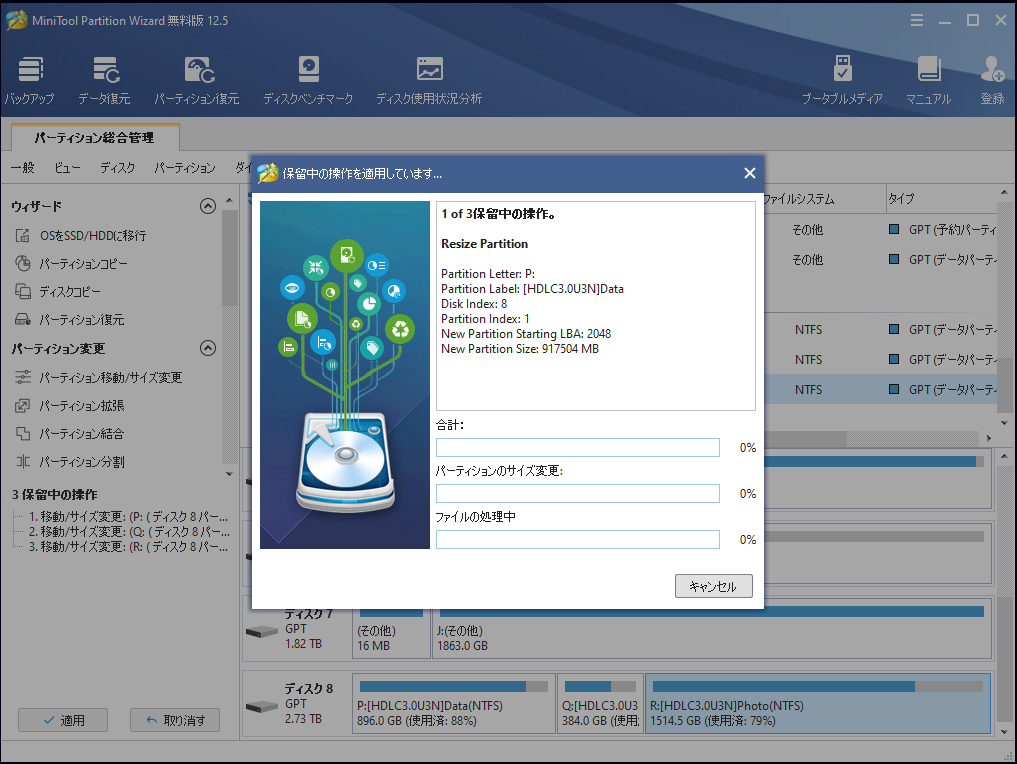This screenshot has height=764, width=1017.
Task: Click the 3 保留中の操作 heading
Action: click(x=54, y=494)
